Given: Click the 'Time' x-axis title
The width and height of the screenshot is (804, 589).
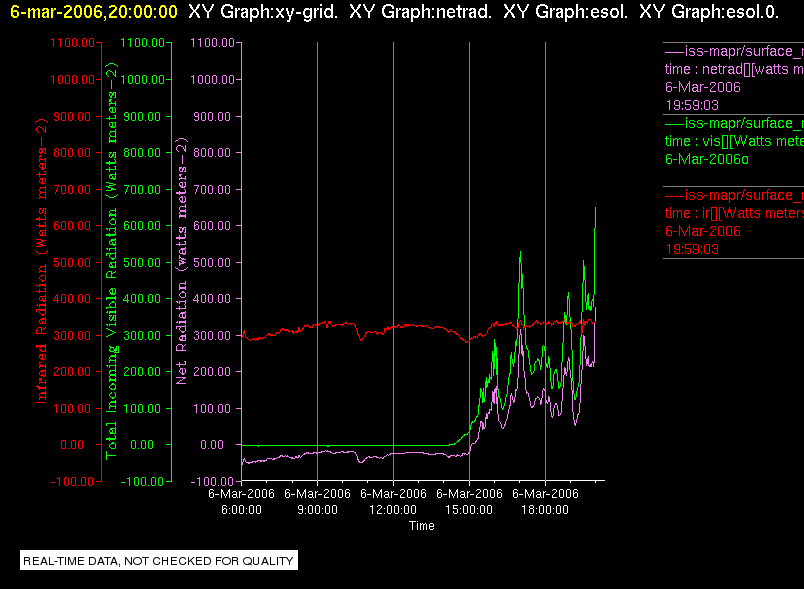Looking at the screenshot, I should pos(421,526).
